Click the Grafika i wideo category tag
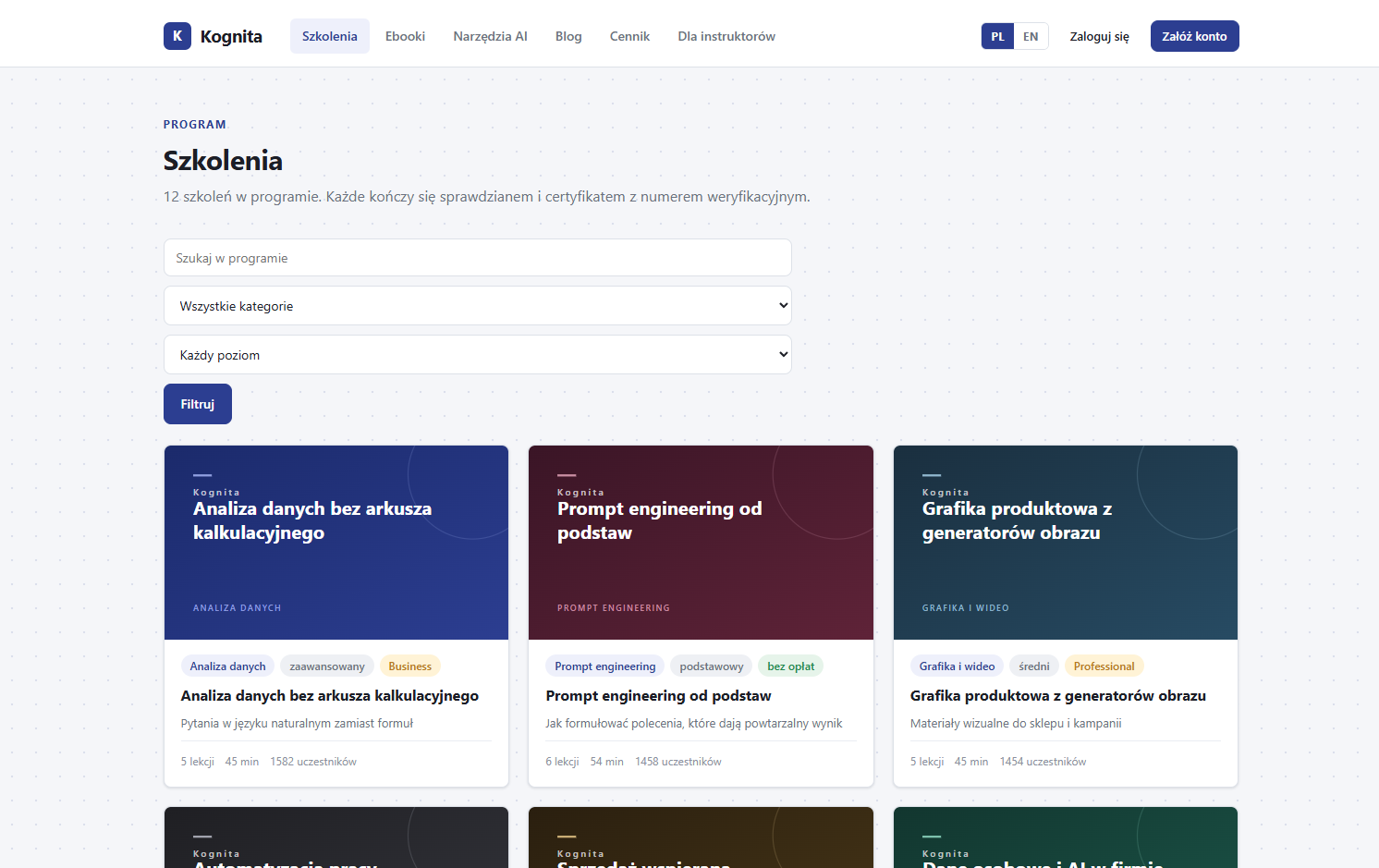 (x=957, y=666)
